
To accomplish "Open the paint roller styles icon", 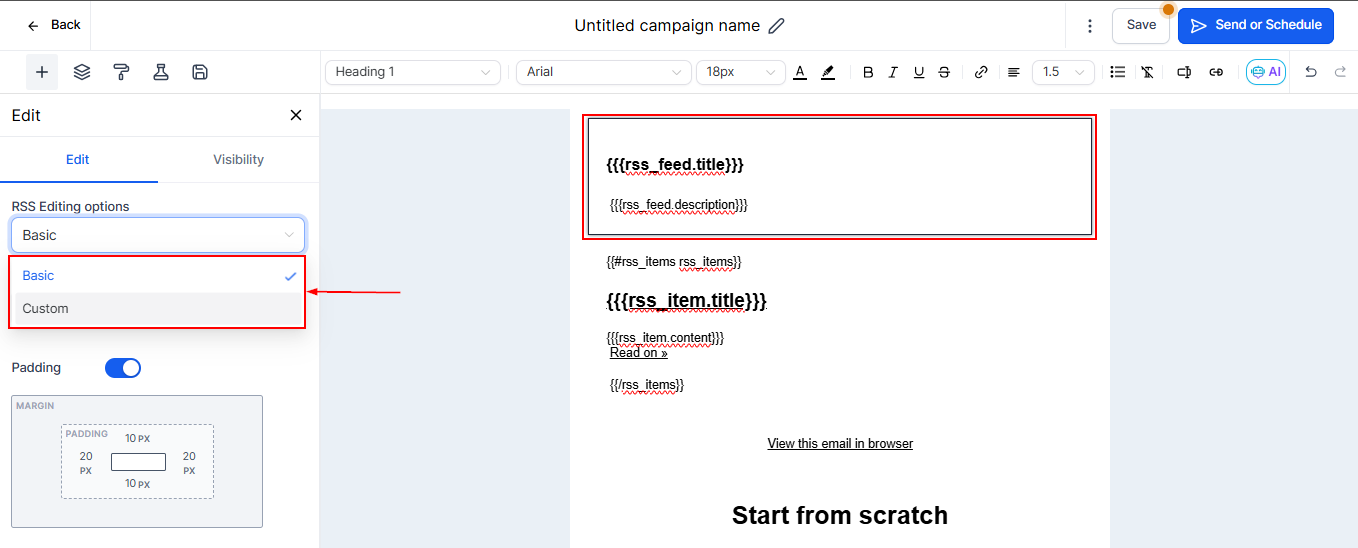I will point(121,72).
